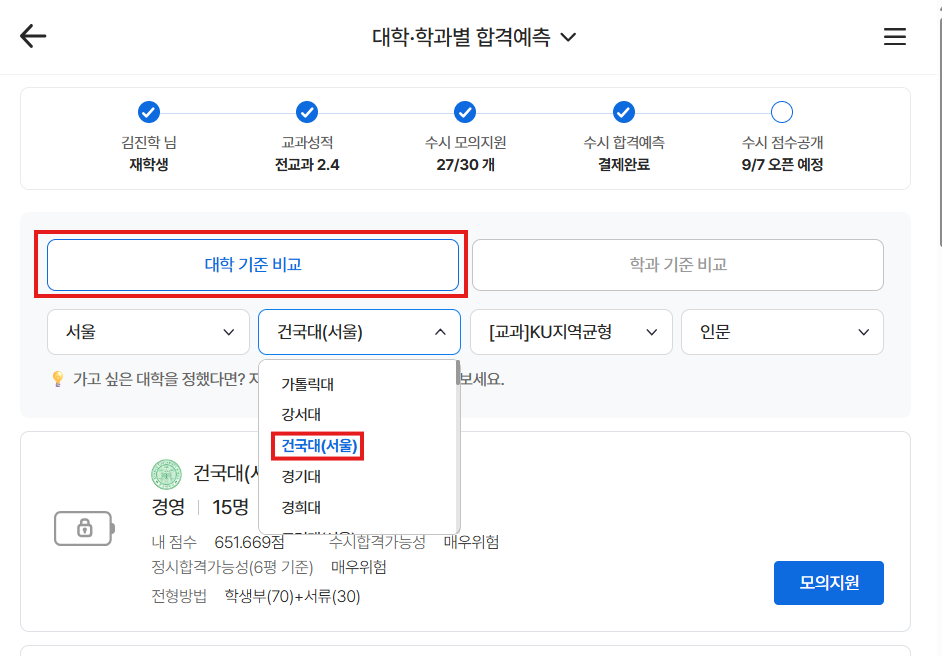Open the 서울 region dropdown

coord(148,332)
